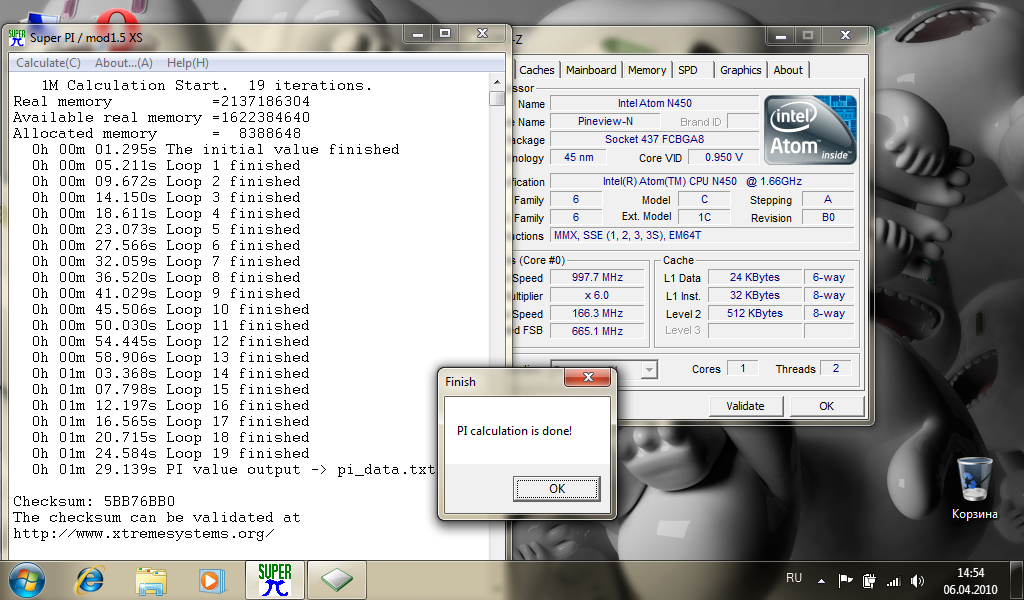Click the 'PI calculation is done!' message

515,431
